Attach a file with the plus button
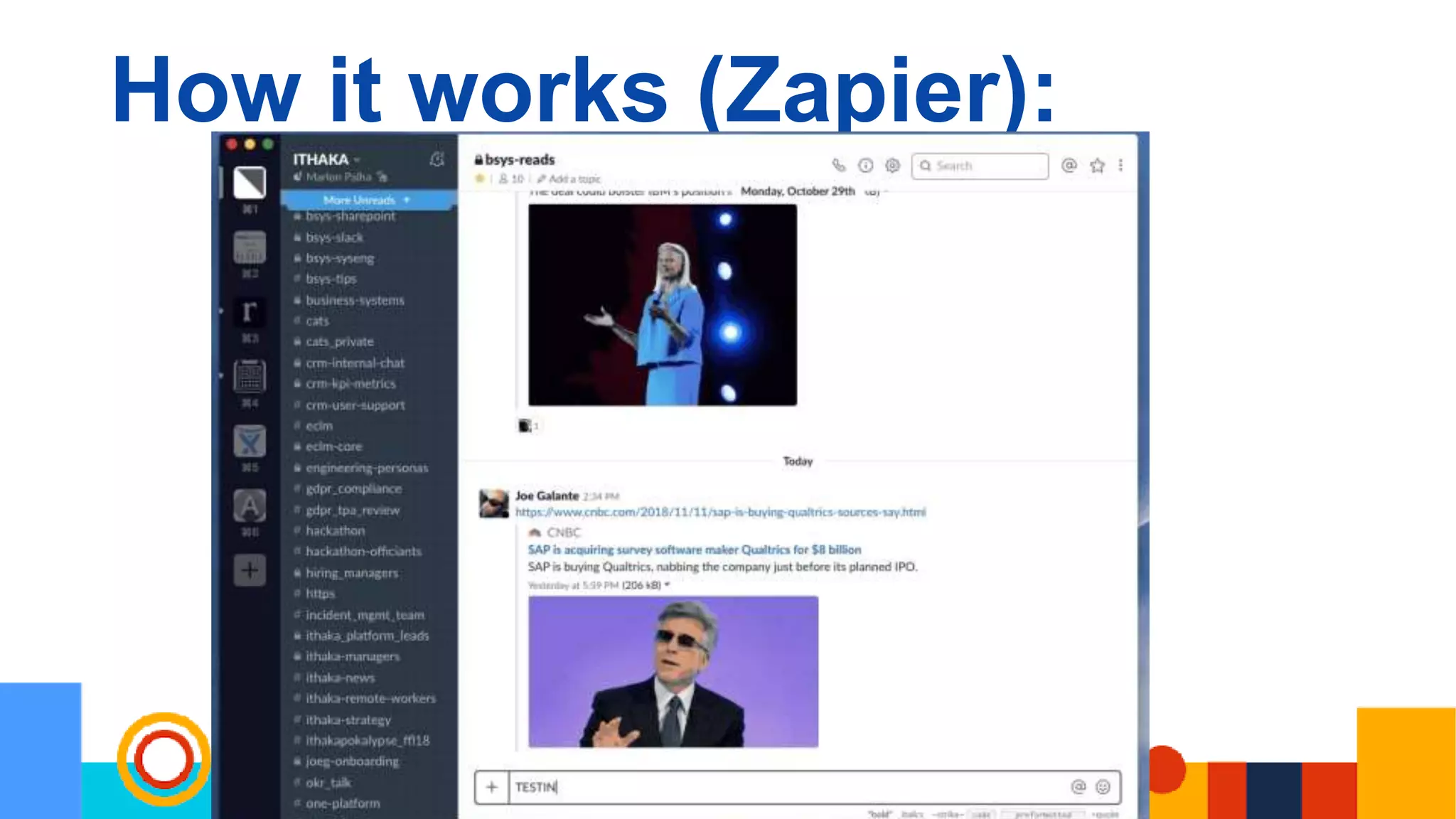The image size is (1456, 819). pos(491,787)
